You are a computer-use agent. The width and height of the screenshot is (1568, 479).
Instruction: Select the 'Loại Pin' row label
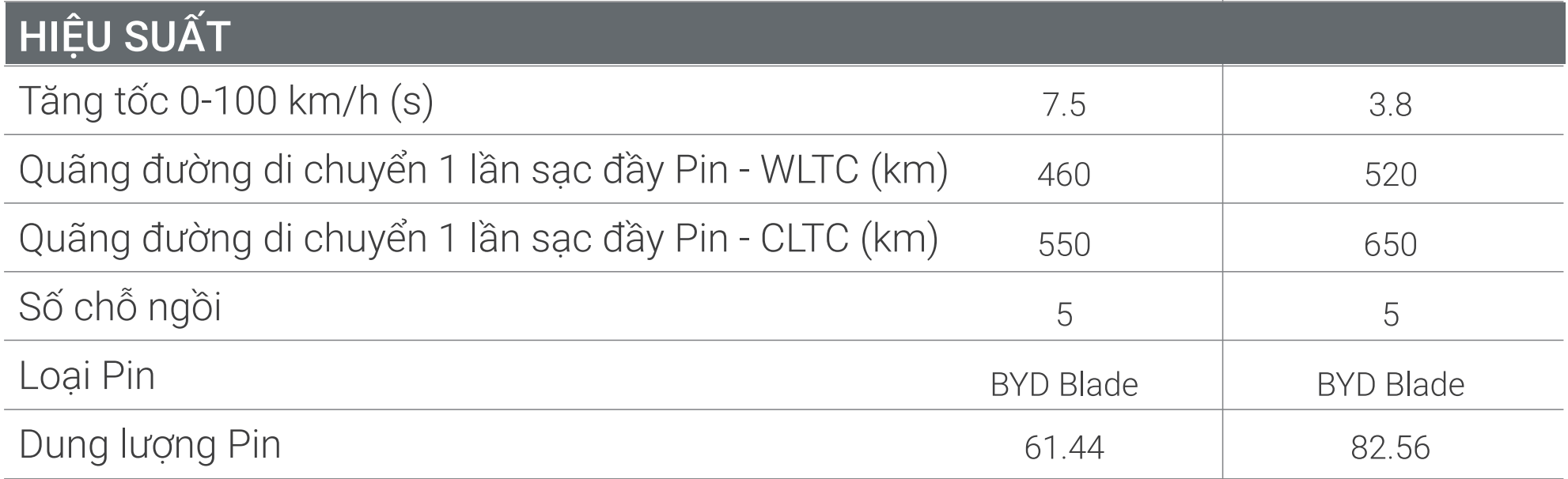(87, 376)
